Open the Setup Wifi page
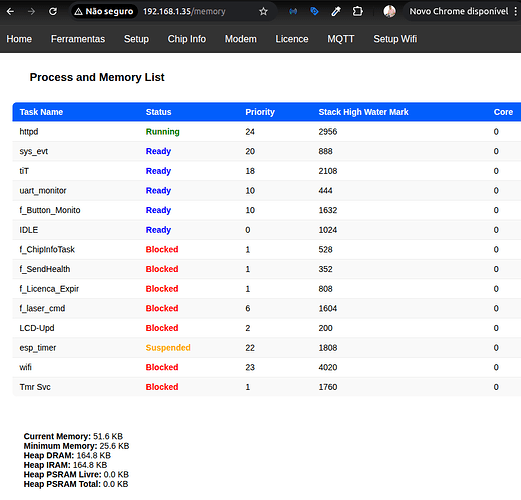The image size is (521, 500). click(x=395, y=39)
